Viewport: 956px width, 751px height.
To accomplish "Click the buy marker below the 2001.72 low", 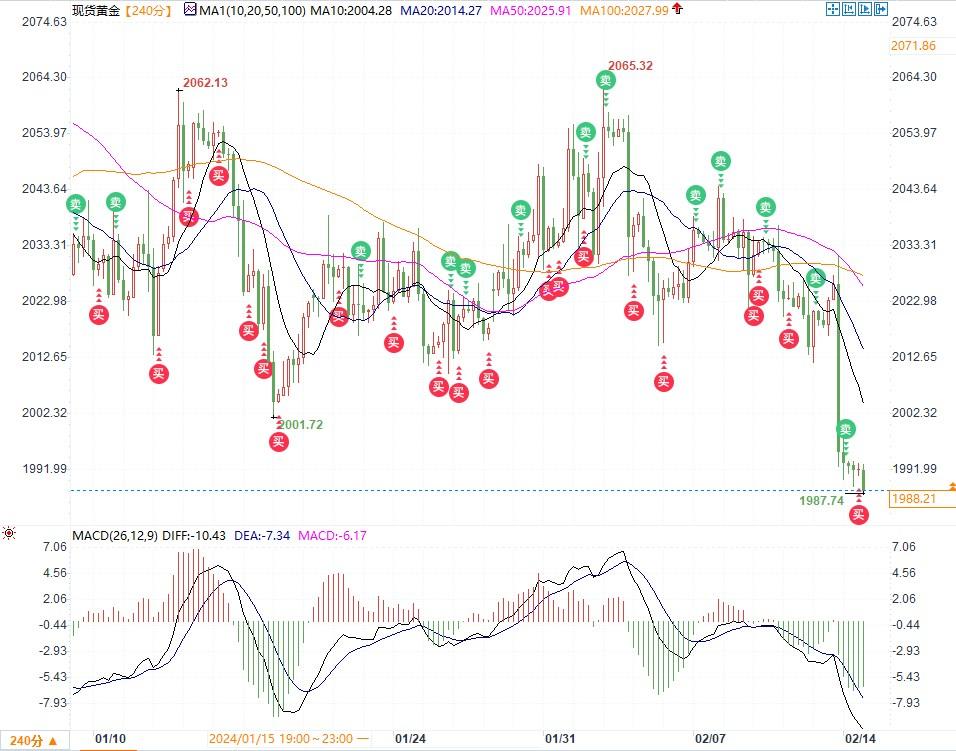I will pos(279,441).
